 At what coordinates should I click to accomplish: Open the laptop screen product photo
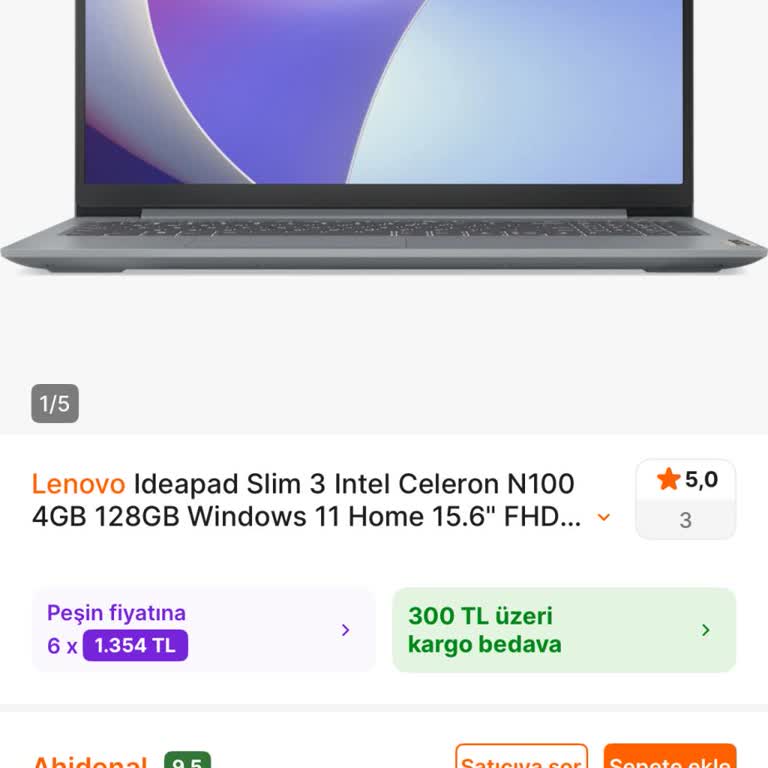coord(384,92)
